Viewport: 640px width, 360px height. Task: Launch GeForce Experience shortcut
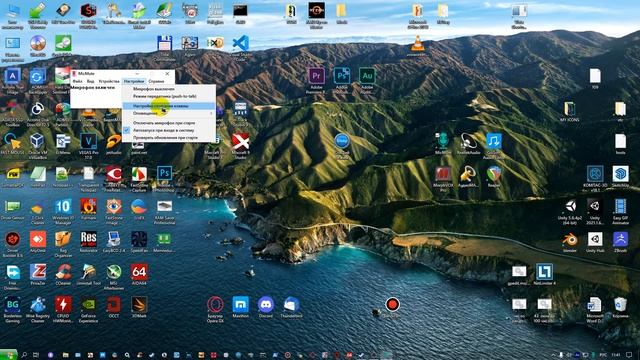(89, 304)
